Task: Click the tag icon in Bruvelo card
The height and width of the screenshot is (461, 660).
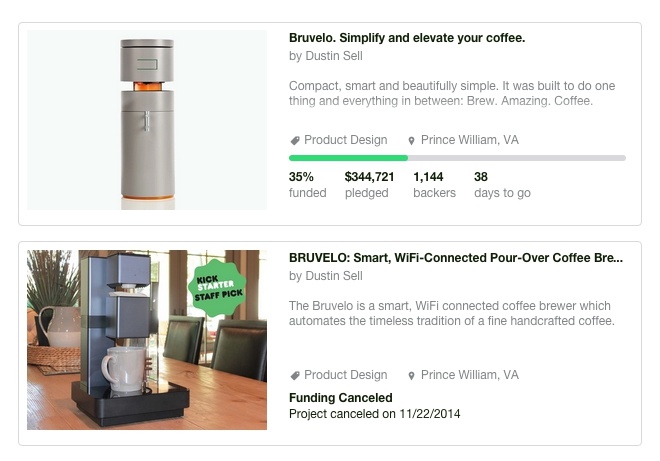Action: 295,141
